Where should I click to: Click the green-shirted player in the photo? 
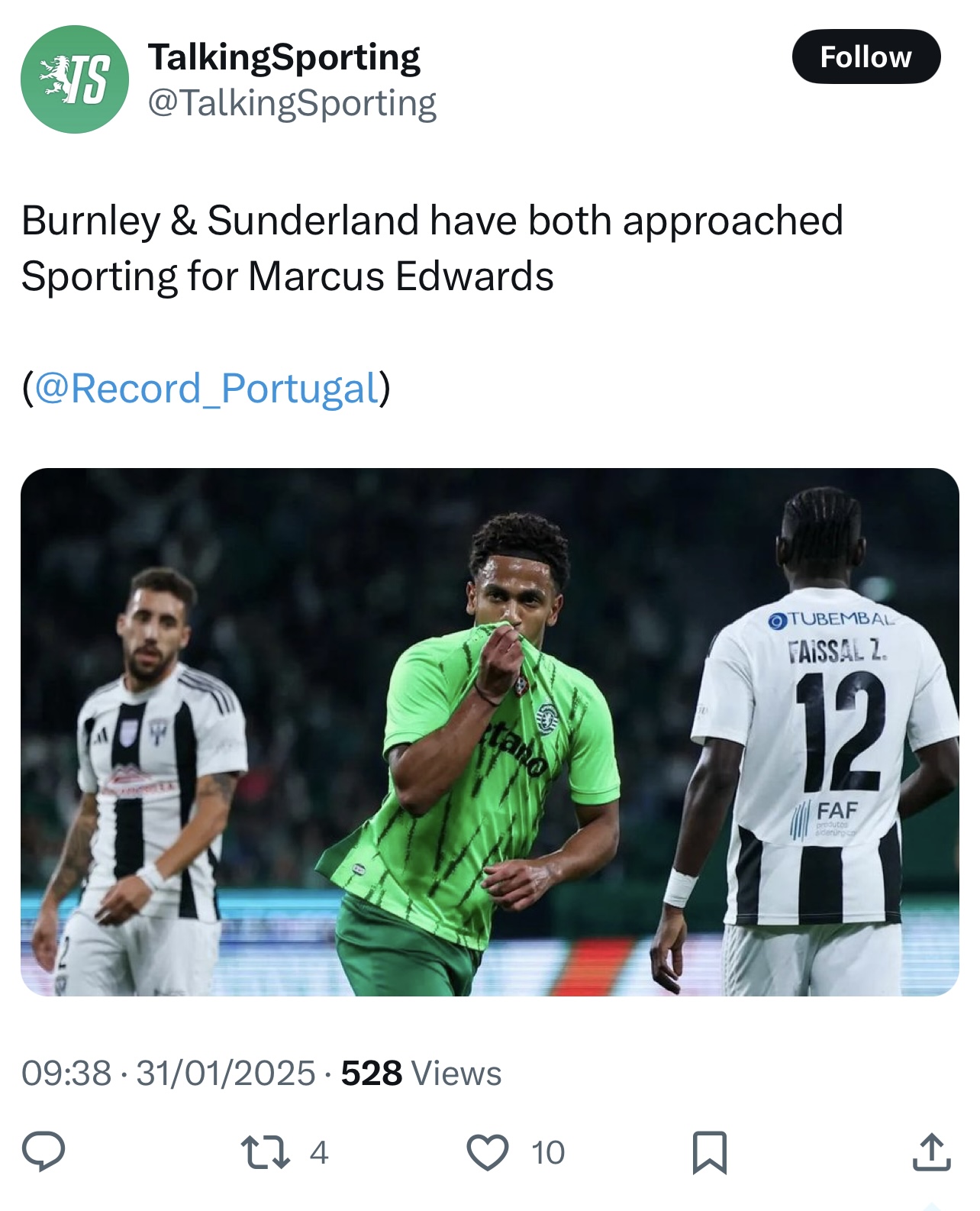click(x=488, y=748)
